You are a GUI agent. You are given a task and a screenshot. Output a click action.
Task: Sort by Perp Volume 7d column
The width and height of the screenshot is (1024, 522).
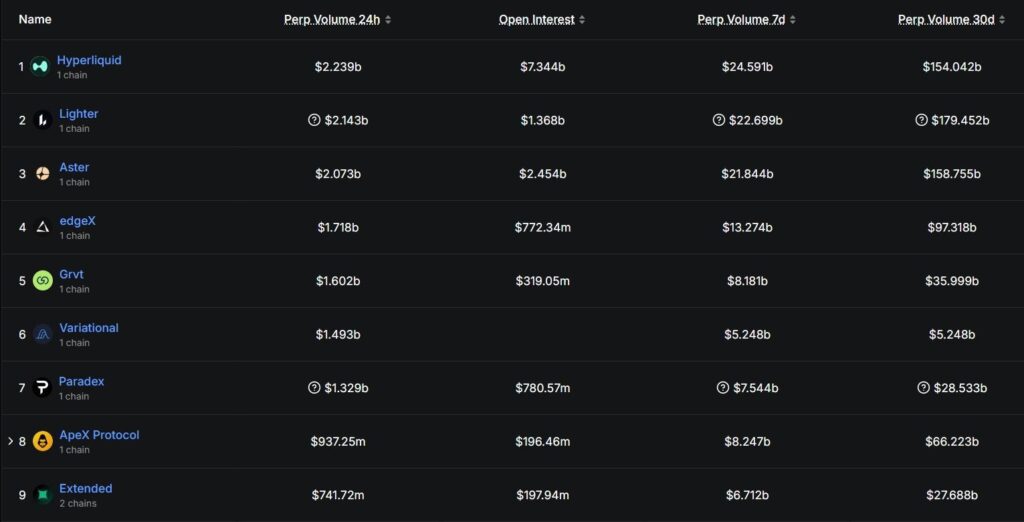(x=746, y=19)
